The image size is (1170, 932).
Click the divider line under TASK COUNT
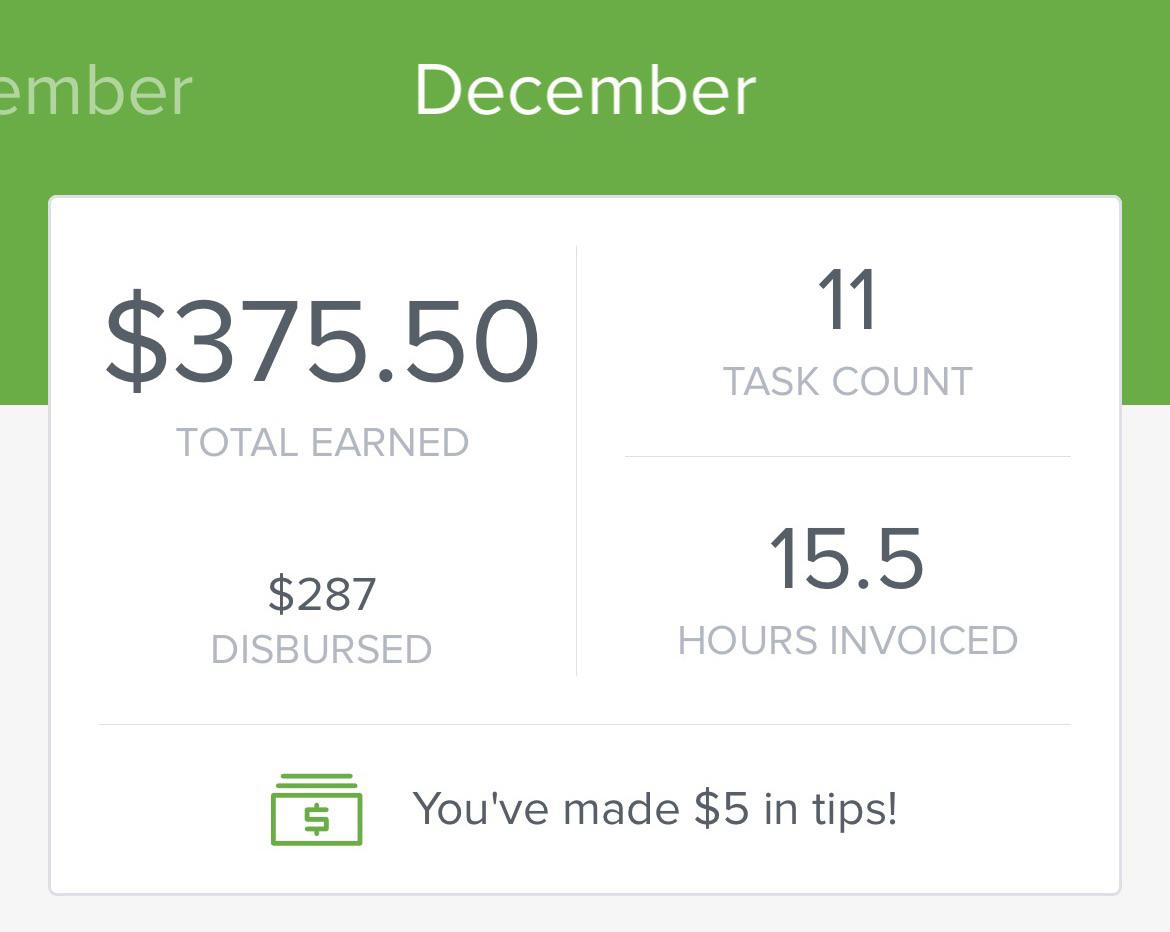click(x=847, y=457)
